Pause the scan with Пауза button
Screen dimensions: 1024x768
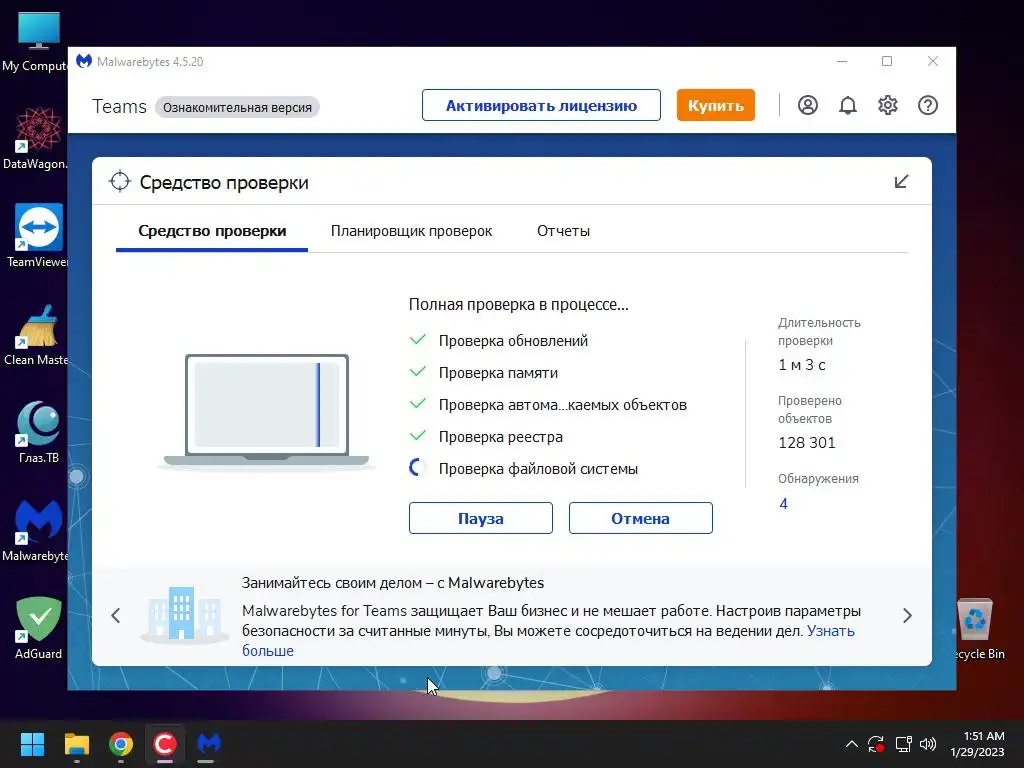[x=481, y=518]
